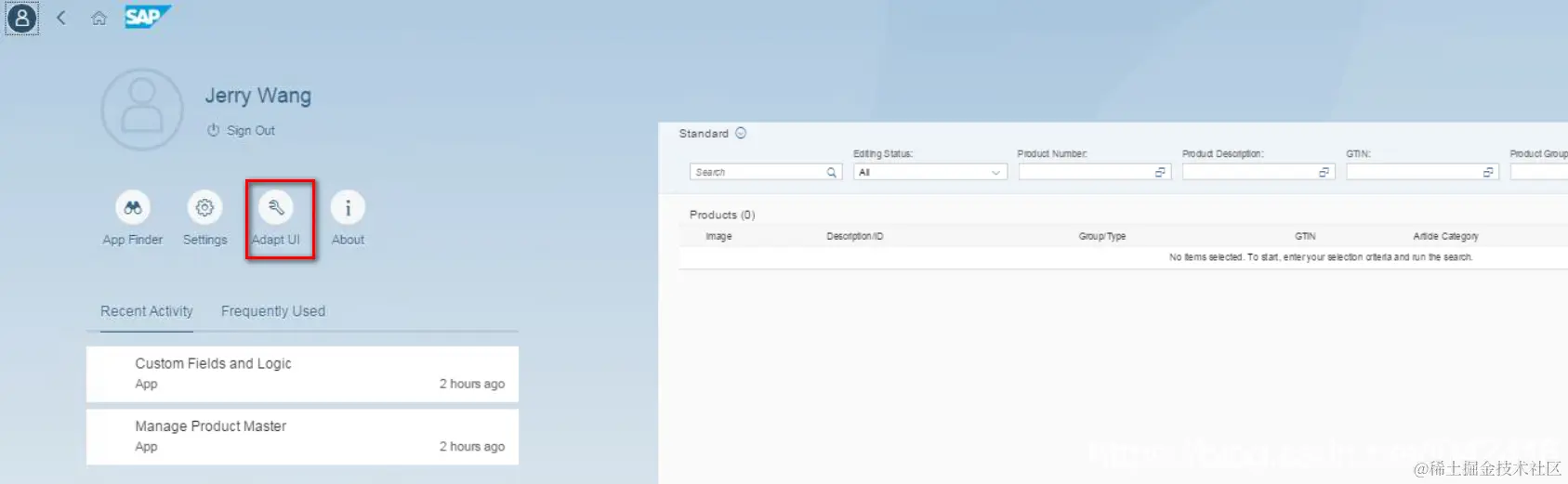Open Settings gear icon

[204, 207]
